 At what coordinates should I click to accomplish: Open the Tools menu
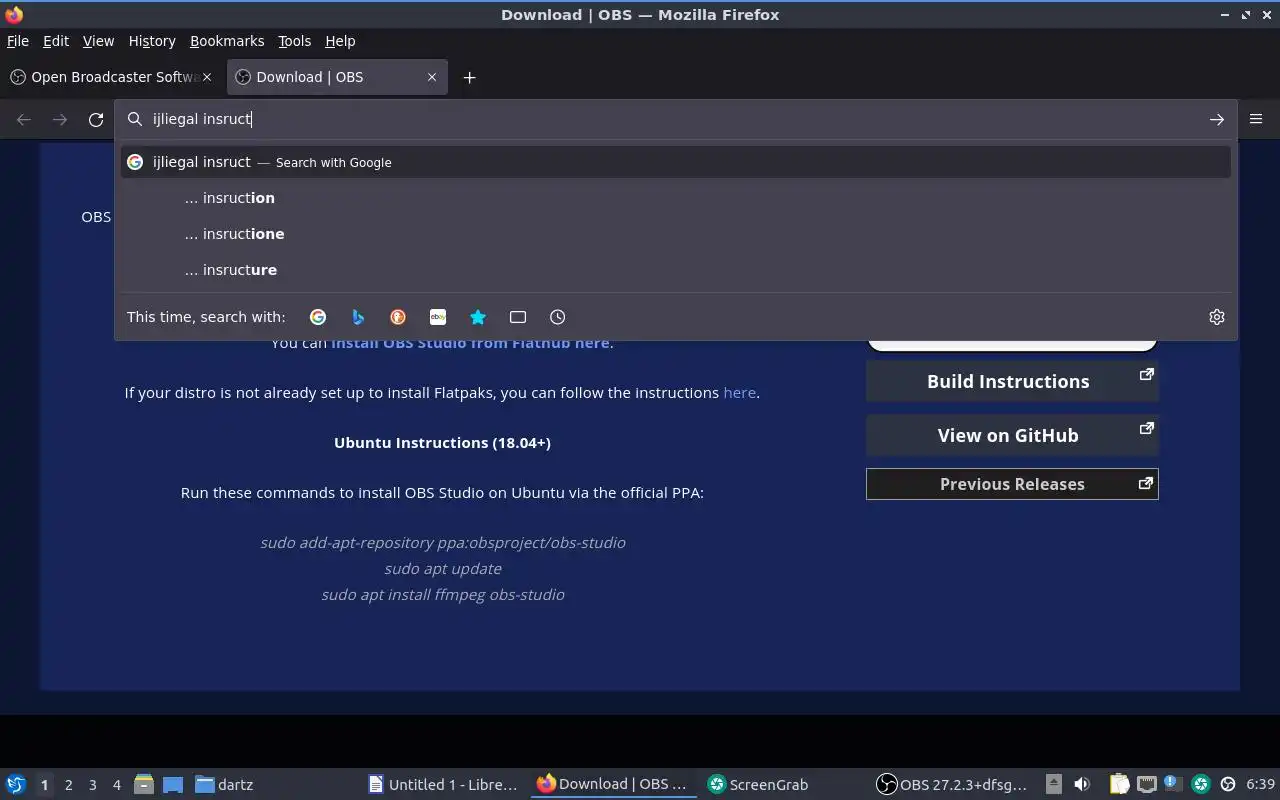pyautogui.click(x=294, y=41)
